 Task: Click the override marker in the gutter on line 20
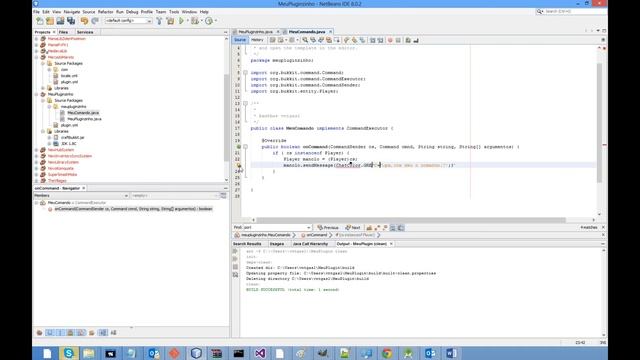pos(239,147)
